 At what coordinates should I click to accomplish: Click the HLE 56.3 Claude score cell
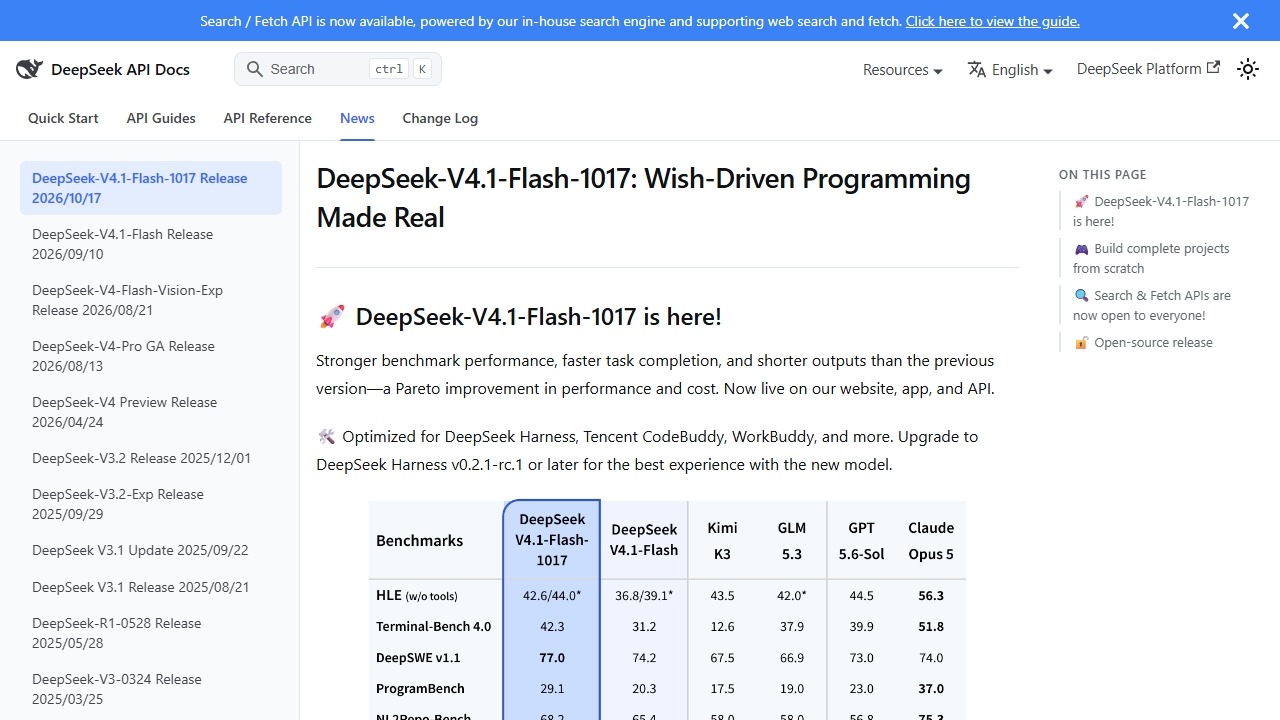pos(931,595)
